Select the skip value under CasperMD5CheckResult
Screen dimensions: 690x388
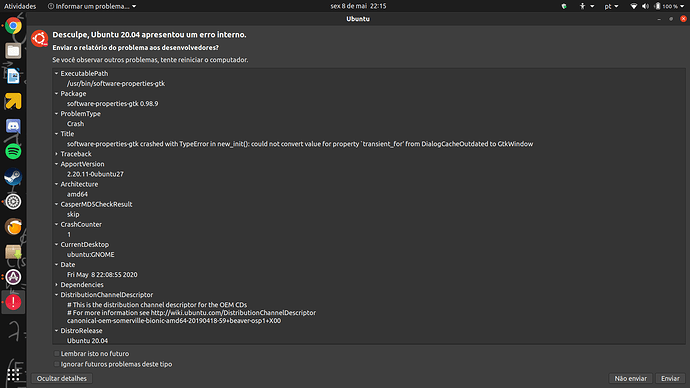(73, 215)
